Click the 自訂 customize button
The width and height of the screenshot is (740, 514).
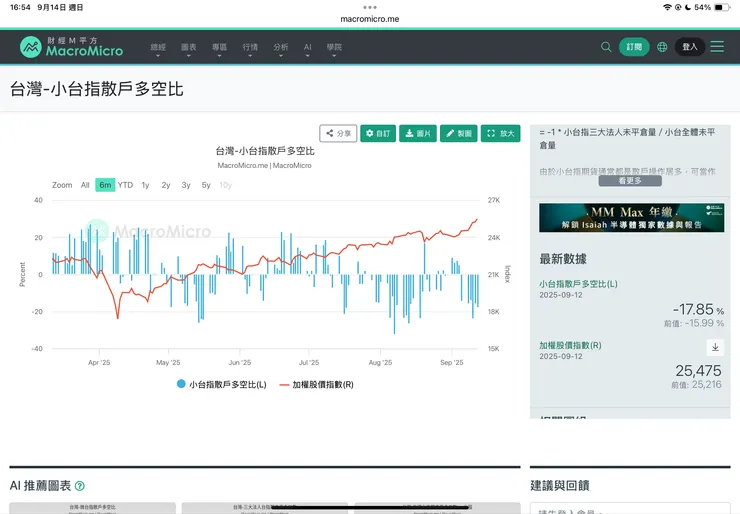point(378,133)
